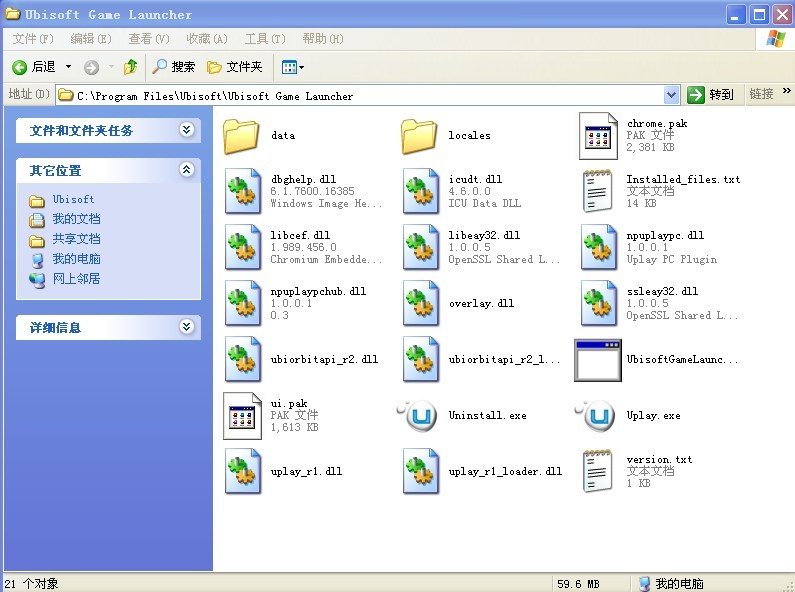Toggle the 文件夹 folders pane button
Screen dimensions: 795x592
pyautogui.click(x=234, y=67)
